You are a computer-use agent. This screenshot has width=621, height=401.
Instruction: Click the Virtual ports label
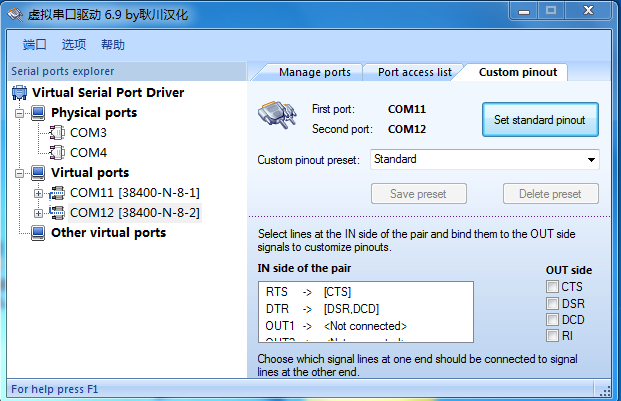coord(90,173)
